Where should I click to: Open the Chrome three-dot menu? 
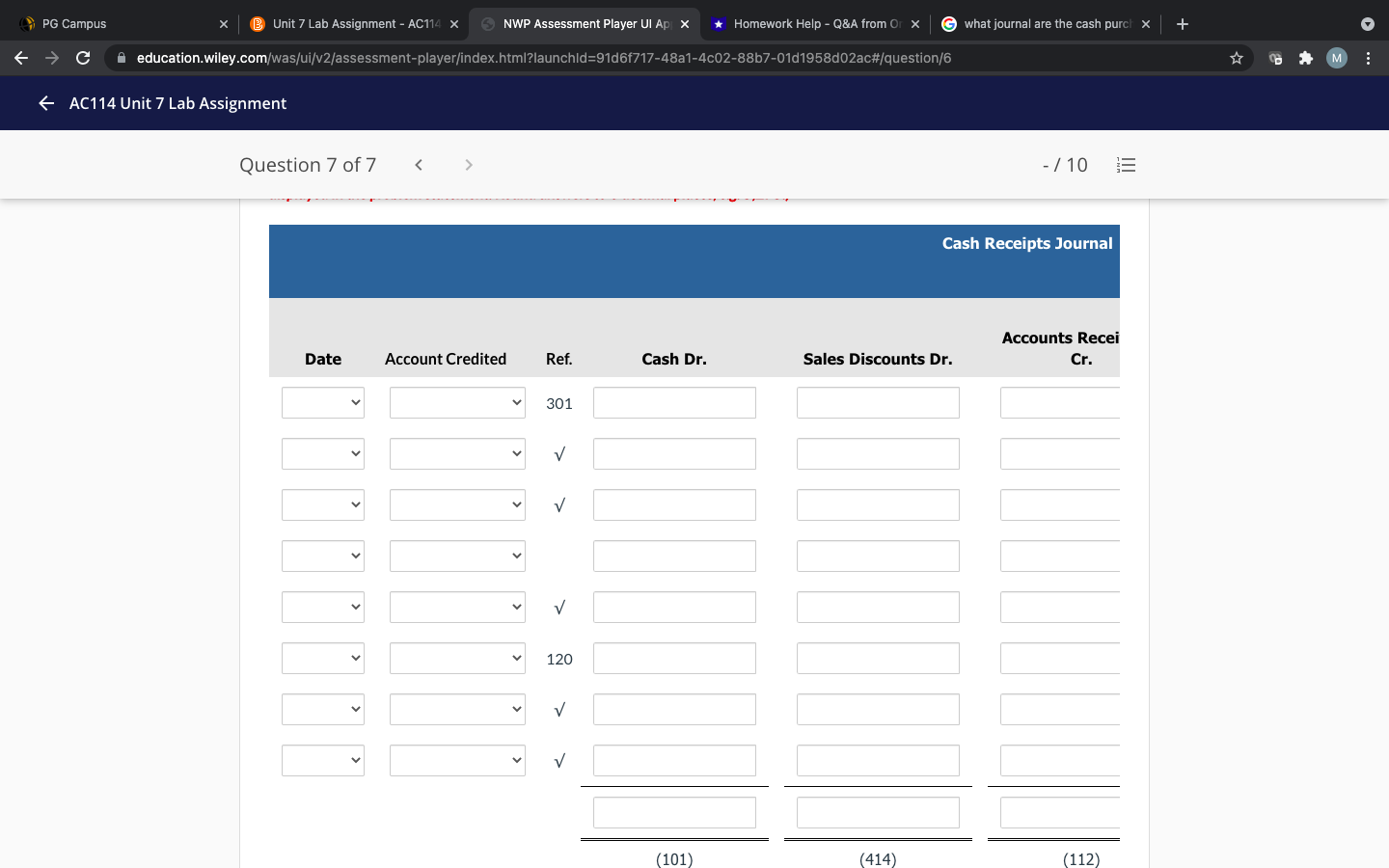(x=1368, y=58)
